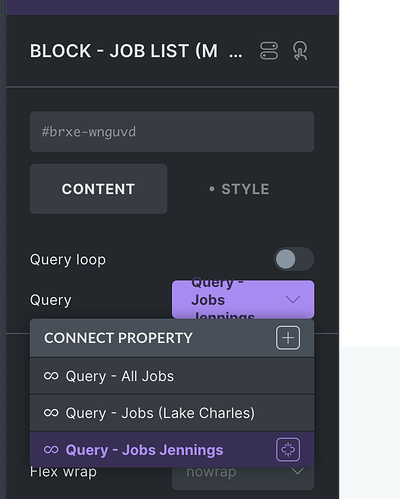The image size is (400, 499).
Task: Click the chevron in the Query dropdown
Action: click(293, 299)
